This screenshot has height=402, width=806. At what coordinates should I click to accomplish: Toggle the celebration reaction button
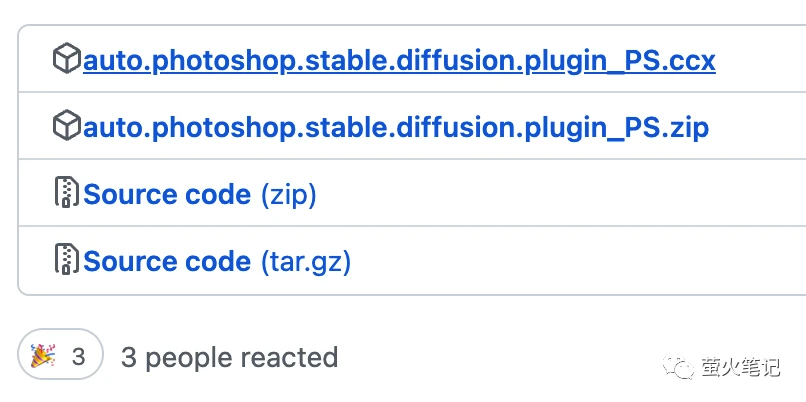(x=60, y=356)
